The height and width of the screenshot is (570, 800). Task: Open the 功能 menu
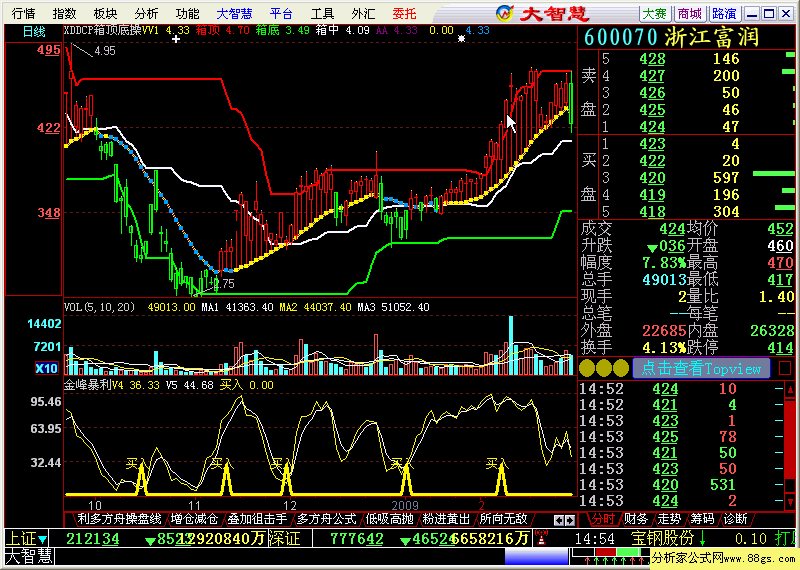[187, 14]
